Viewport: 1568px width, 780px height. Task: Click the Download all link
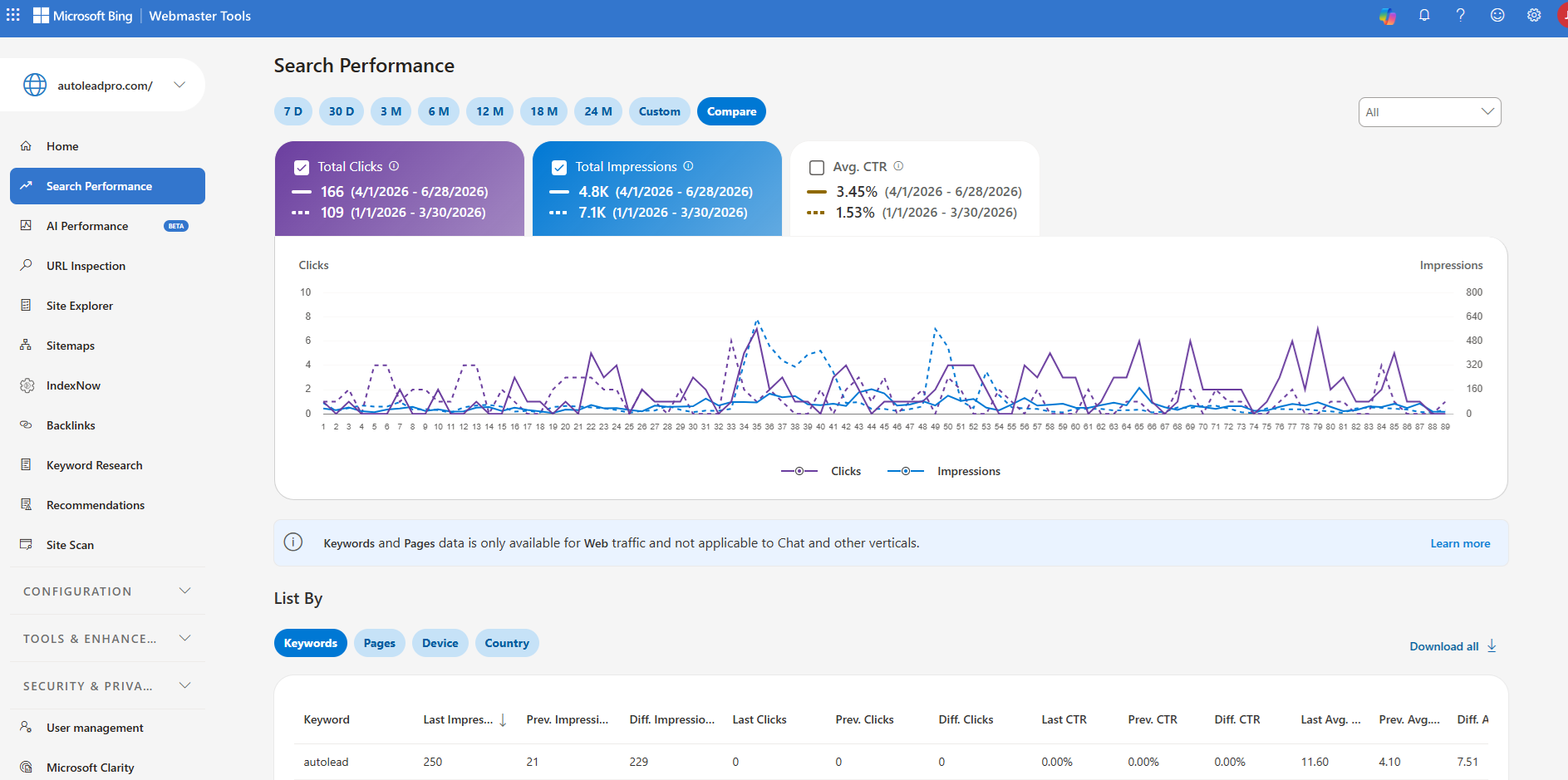tap(1444, 646)
